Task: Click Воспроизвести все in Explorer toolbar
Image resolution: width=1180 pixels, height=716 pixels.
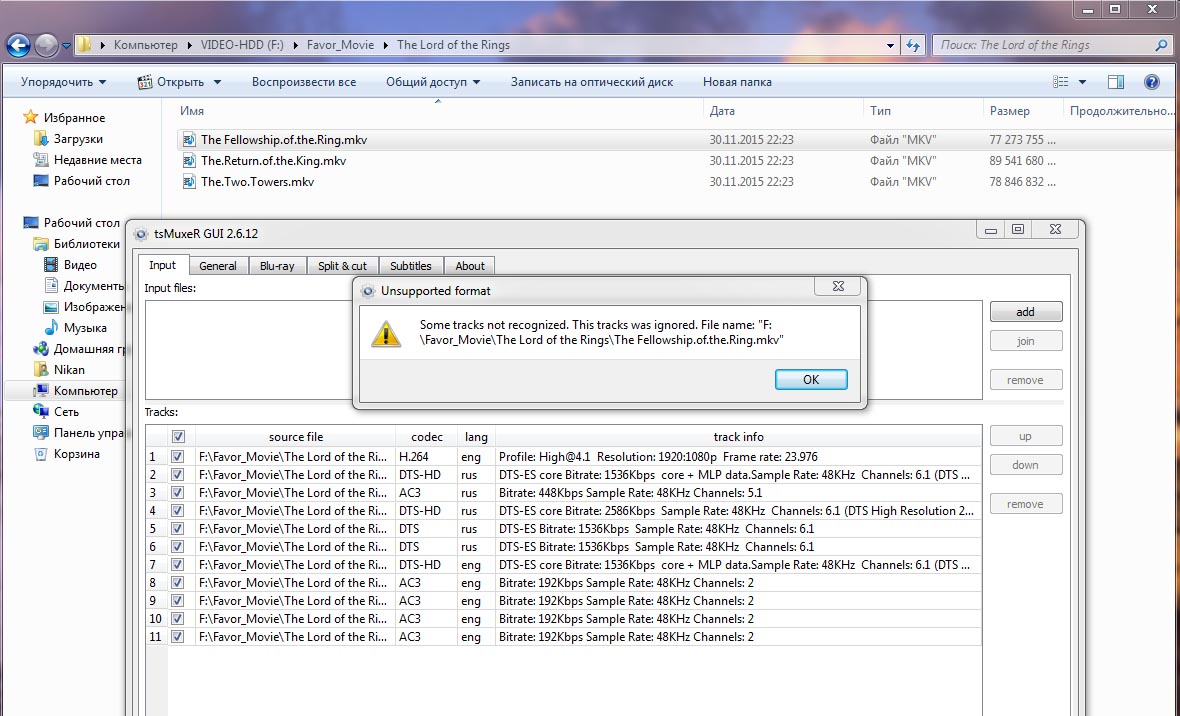Action: [304, 82]
